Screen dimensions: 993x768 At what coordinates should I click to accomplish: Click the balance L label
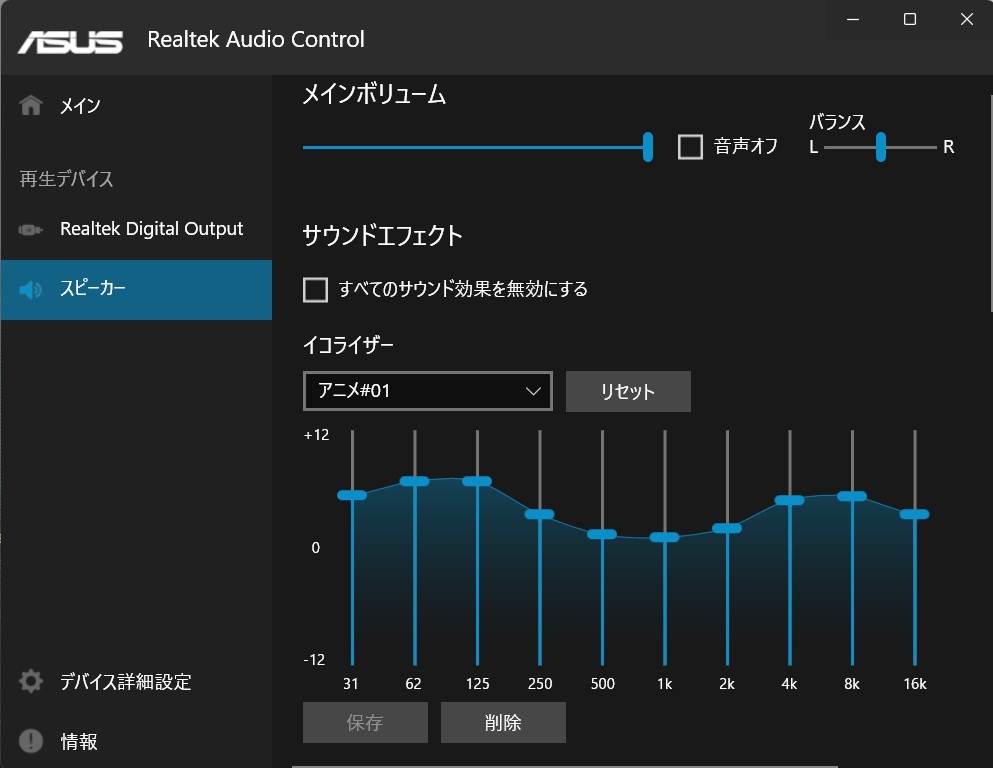click(x=814, y=147)
